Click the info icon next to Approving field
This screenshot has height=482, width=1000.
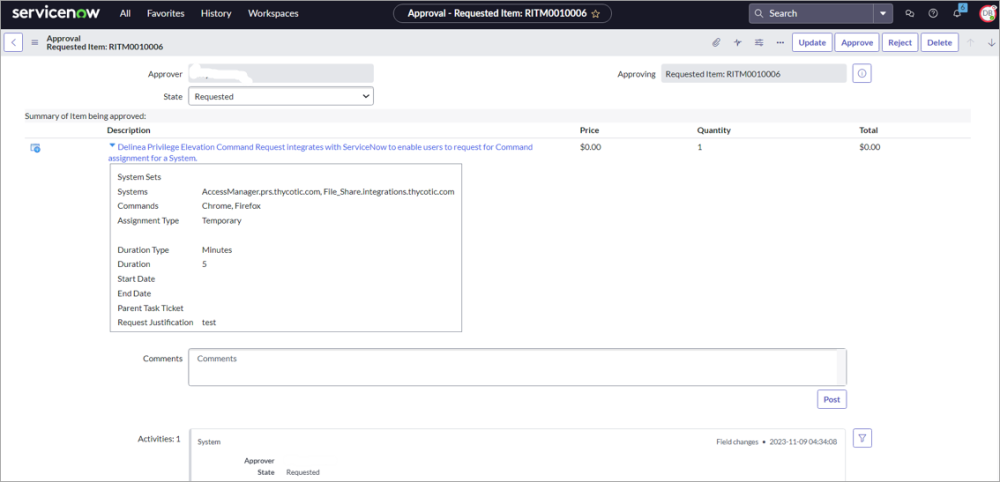[862, 74]
